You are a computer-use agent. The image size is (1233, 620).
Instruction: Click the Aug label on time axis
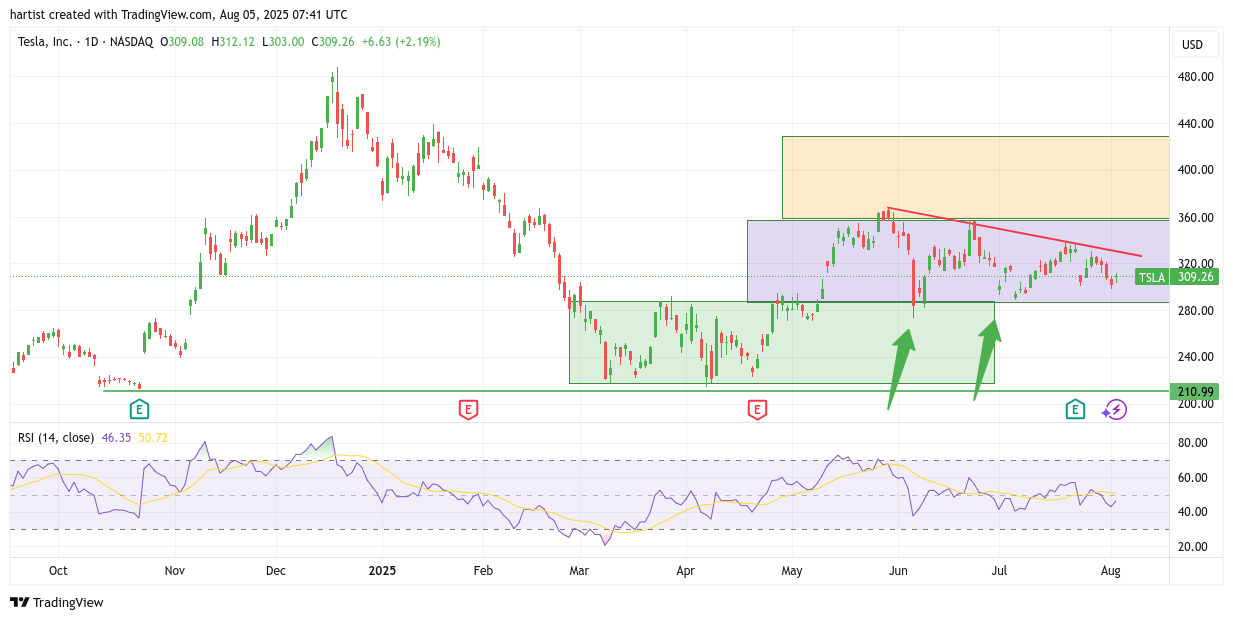tap(1110, 571)
